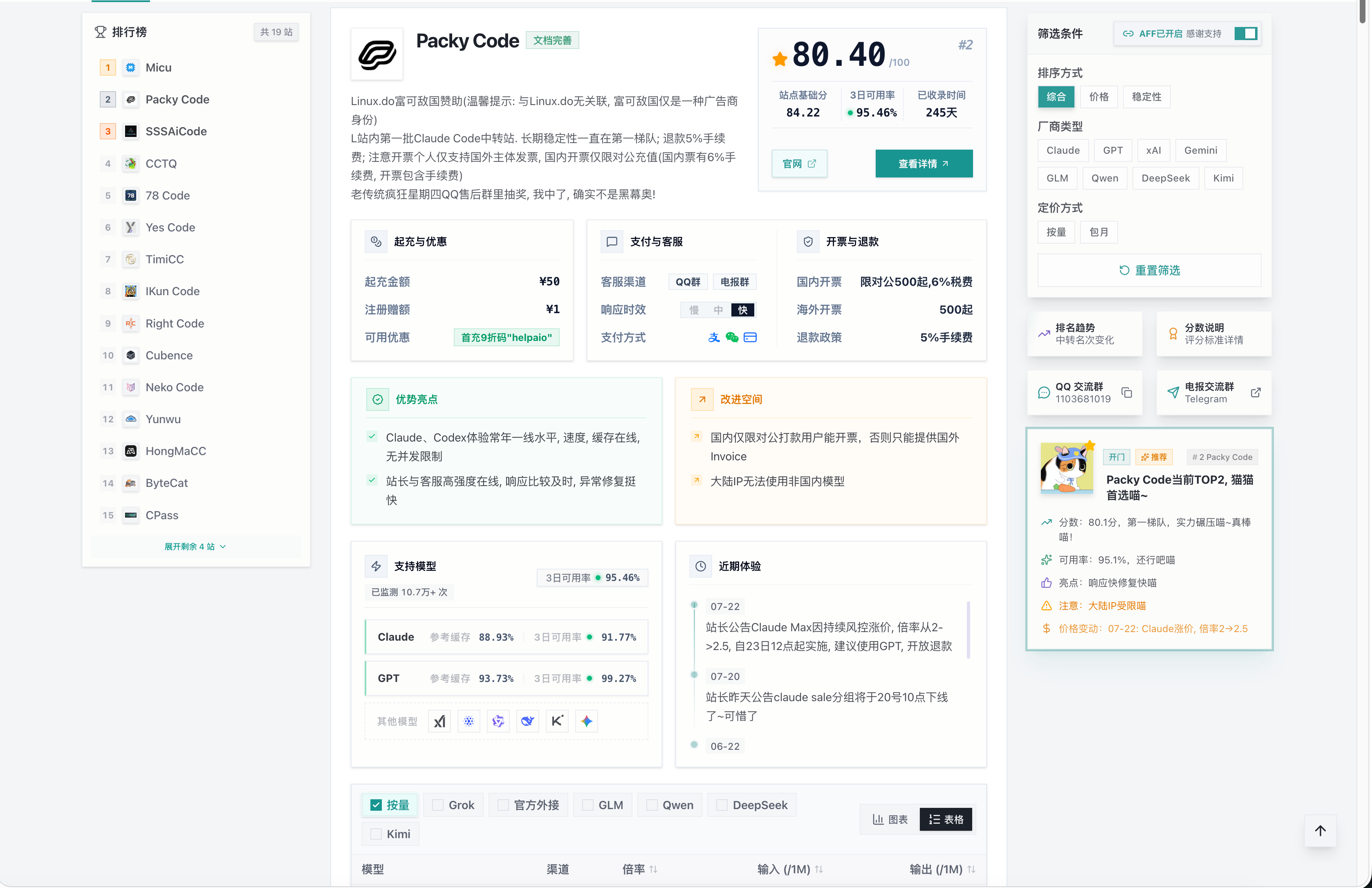Check the DeepSeek checkbox
The height and width of the screenshot is (888, 1372).
click(722, 805)
